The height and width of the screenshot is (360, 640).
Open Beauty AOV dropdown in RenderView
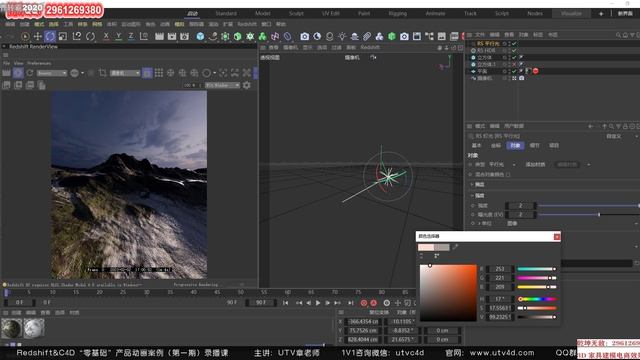tap(52, 73)
